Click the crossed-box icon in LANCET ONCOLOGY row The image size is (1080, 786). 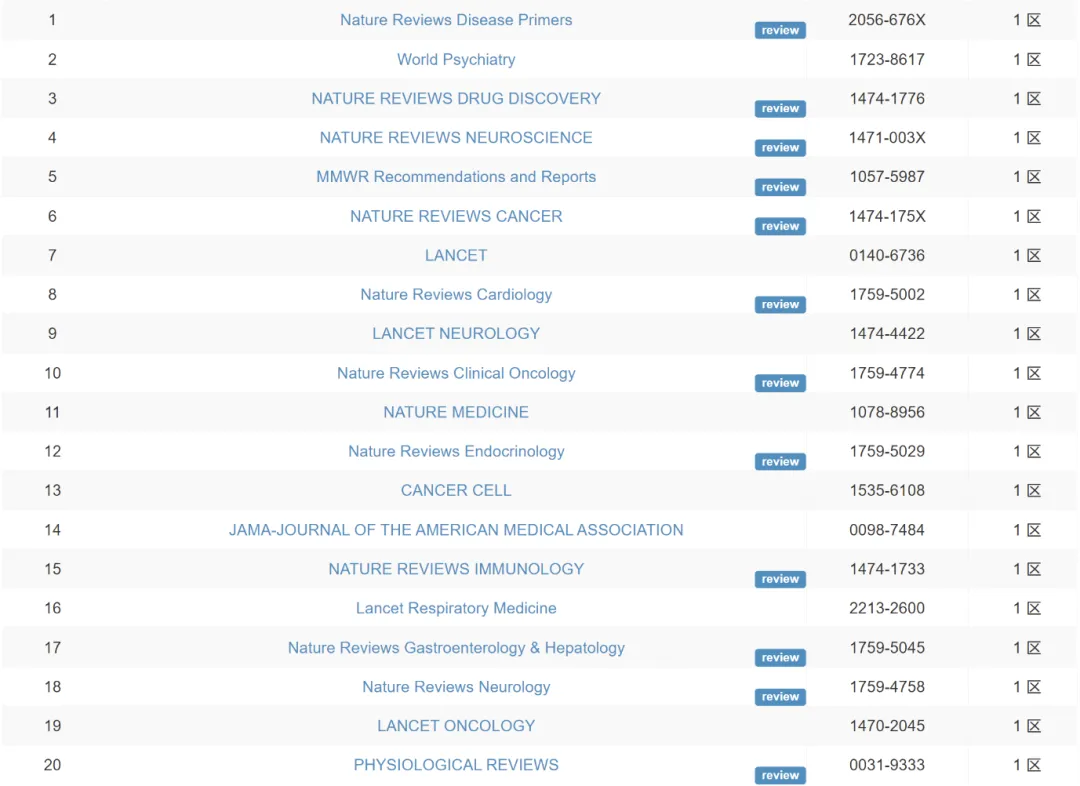click(1034, 726)
